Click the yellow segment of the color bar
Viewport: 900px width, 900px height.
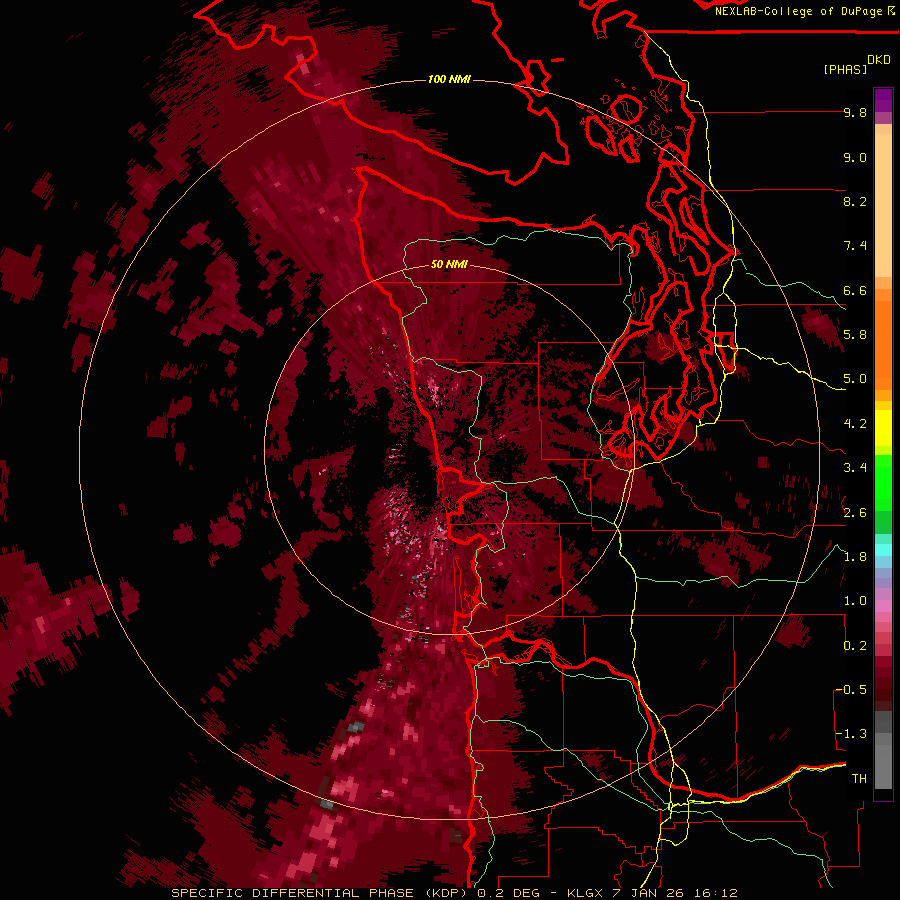pos(883,428)
